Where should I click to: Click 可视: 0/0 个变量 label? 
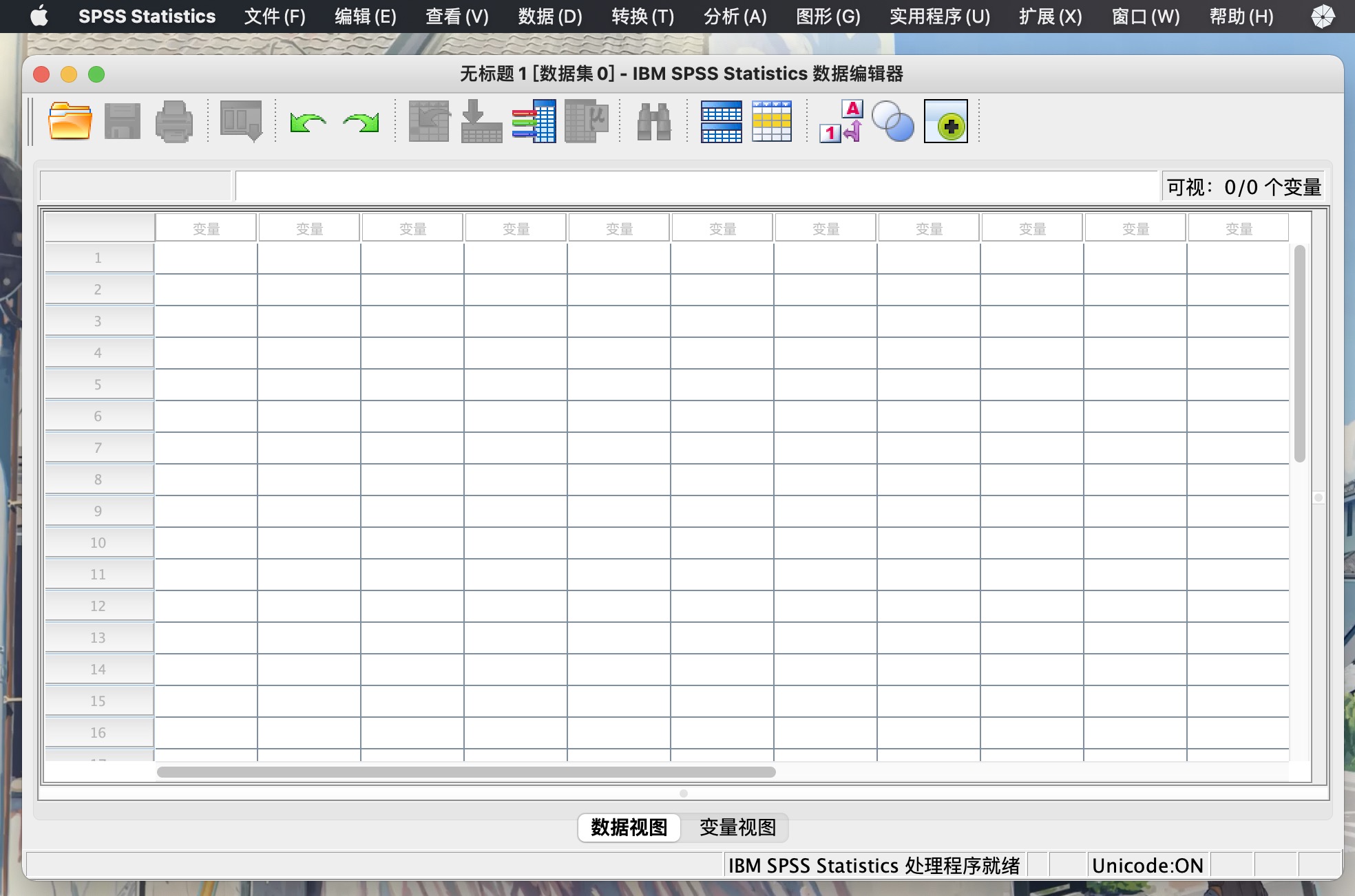pyautogui.click(x=1243, y=186)
